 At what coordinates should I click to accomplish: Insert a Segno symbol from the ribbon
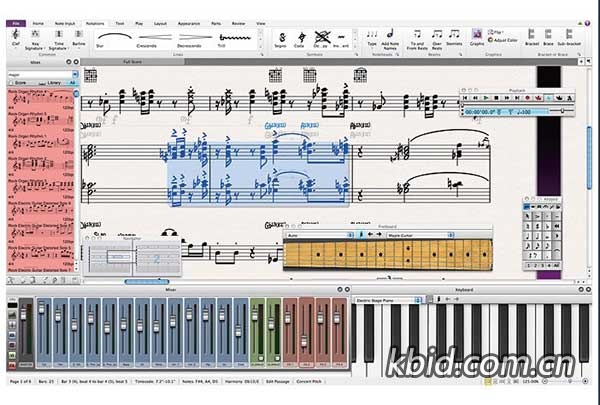[283, 38]
